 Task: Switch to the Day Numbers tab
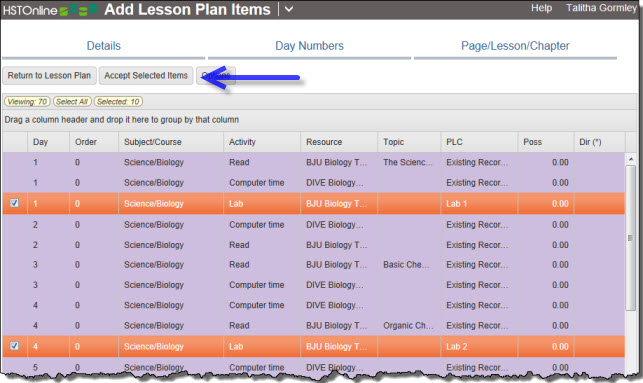pyautogui.click(x=309, y=46)
